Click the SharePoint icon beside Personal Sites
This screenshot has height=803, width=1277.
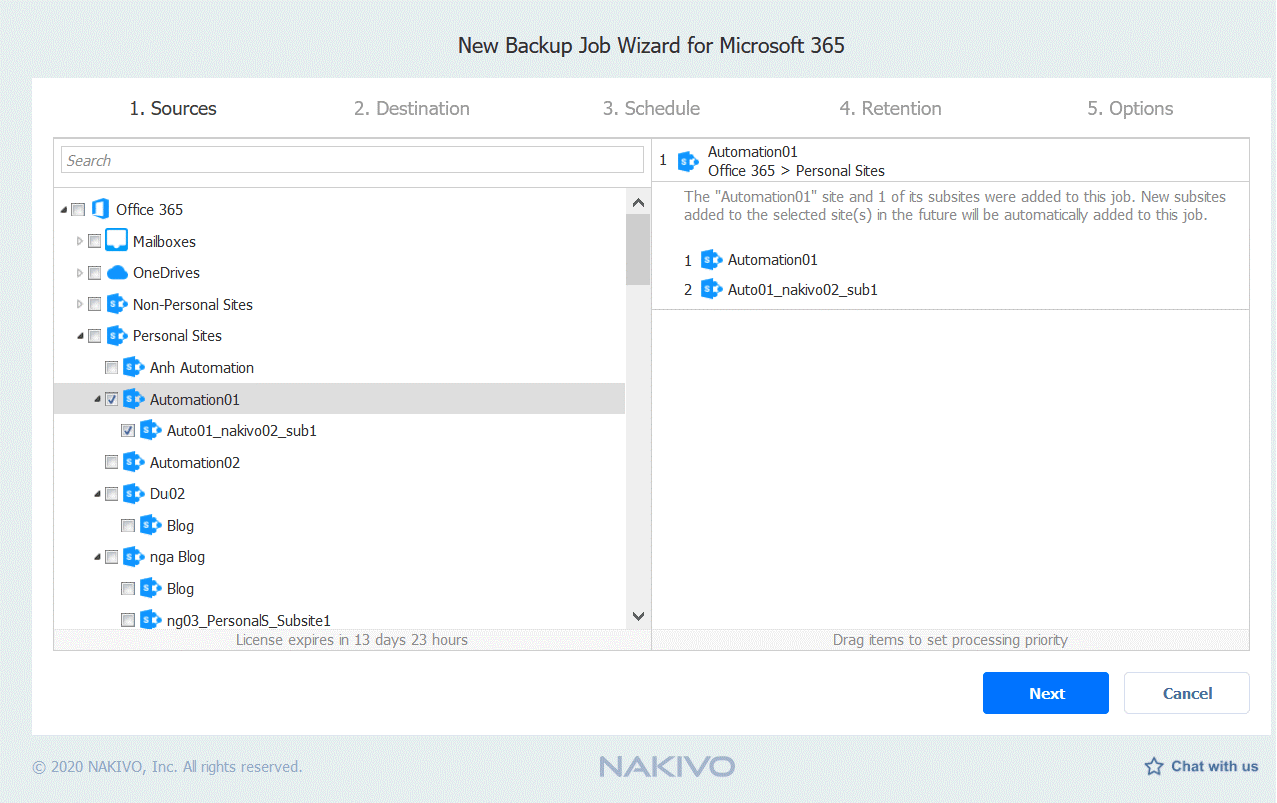click(117, 335)
